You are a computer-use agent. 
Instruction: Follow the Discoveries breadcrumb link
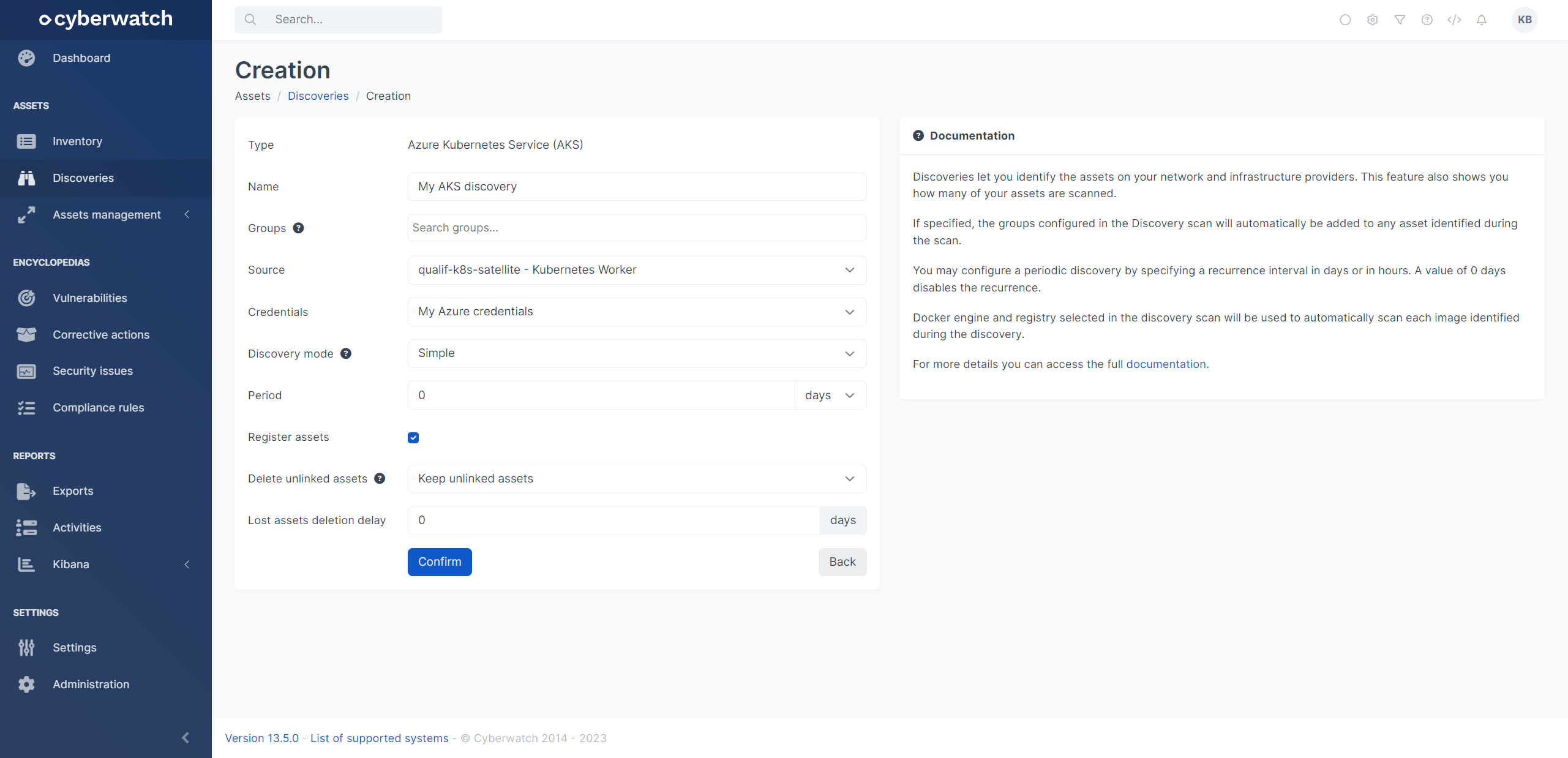(x=318, y=96)
